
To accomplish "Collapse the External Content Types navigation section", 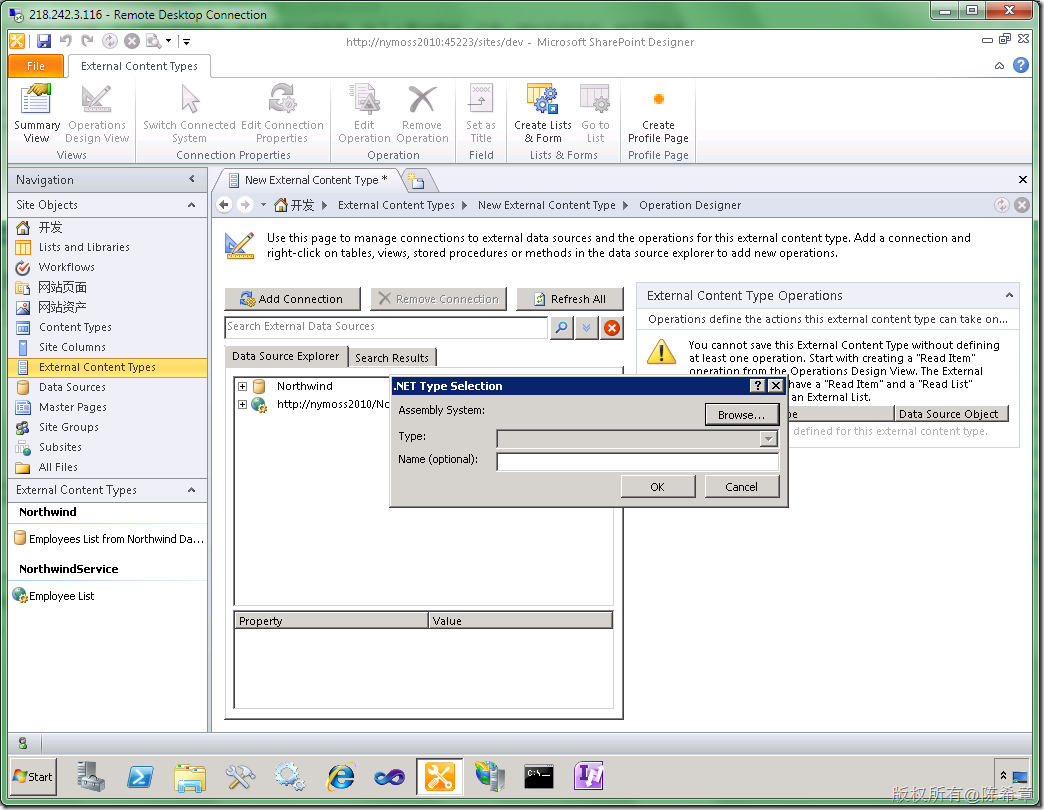I will [192, 490].
